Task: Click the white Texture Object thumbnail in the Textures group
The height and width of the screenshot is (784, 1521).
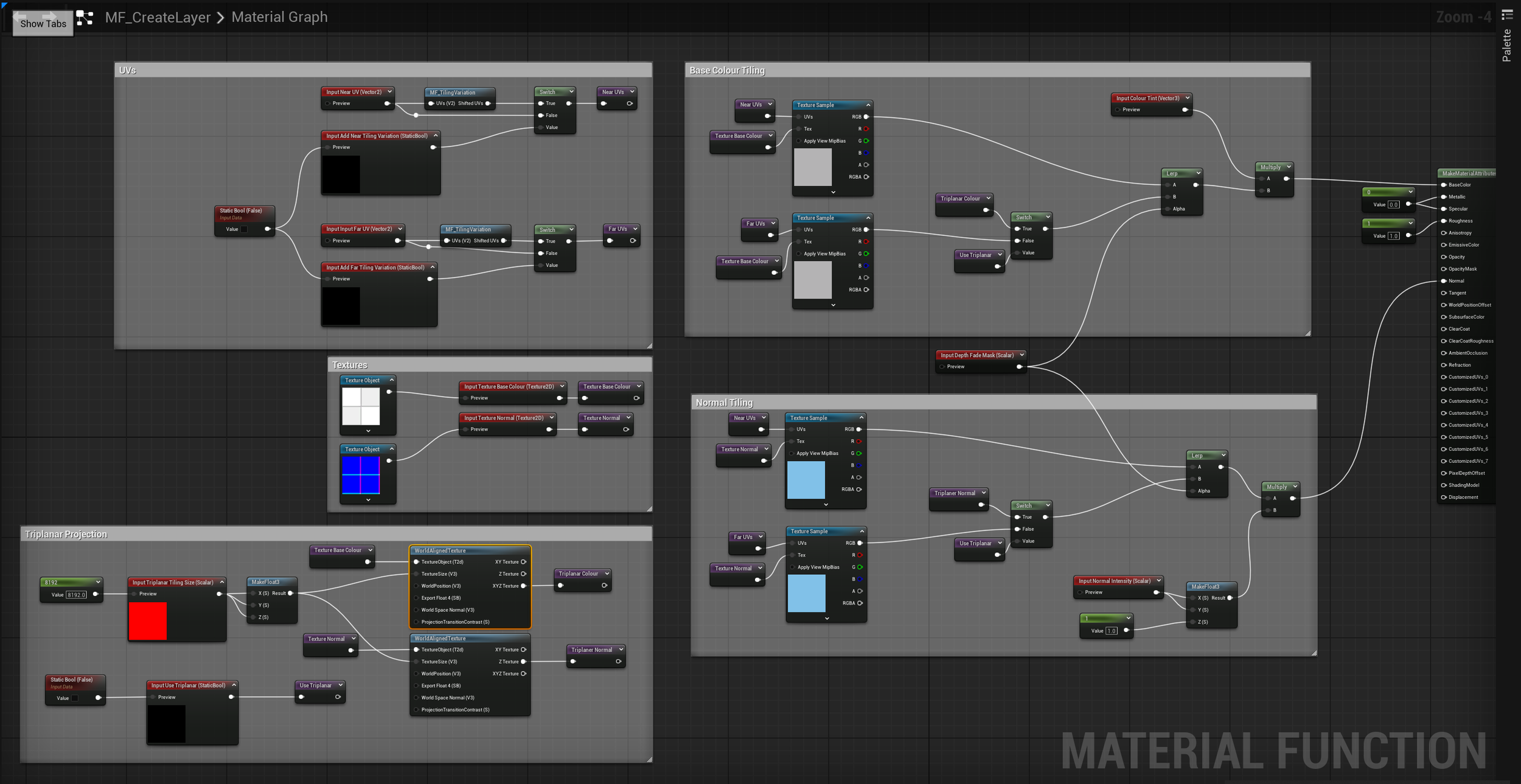Action: 361,406
